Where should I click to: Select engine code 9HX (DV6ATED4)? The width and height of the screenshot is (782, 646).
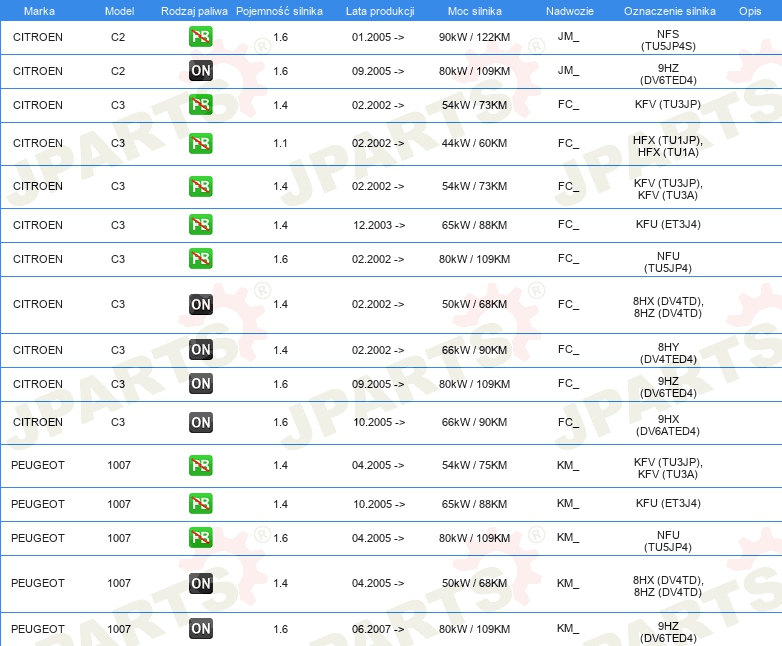pos(668,425)
